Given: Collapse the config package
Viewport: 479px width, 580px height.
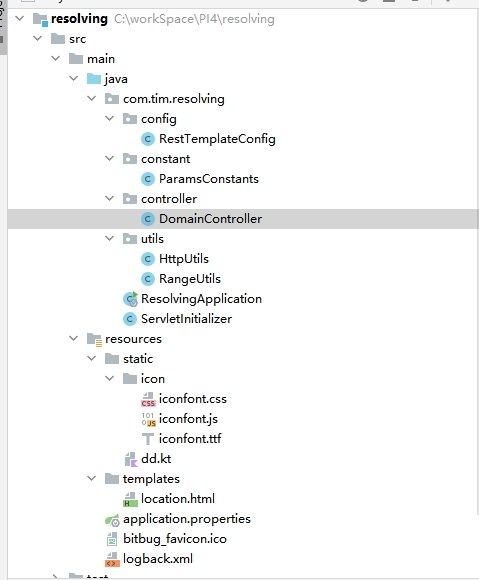Looking at the screenshot, I should (109, 118).
